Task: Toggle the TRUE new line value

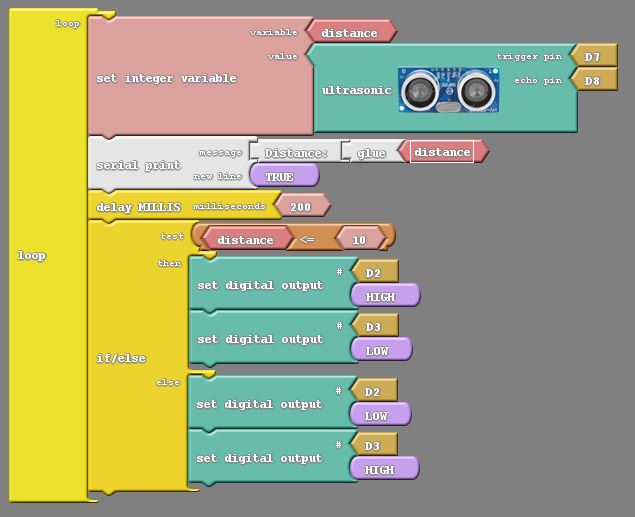Action: [x=280, y=177]
